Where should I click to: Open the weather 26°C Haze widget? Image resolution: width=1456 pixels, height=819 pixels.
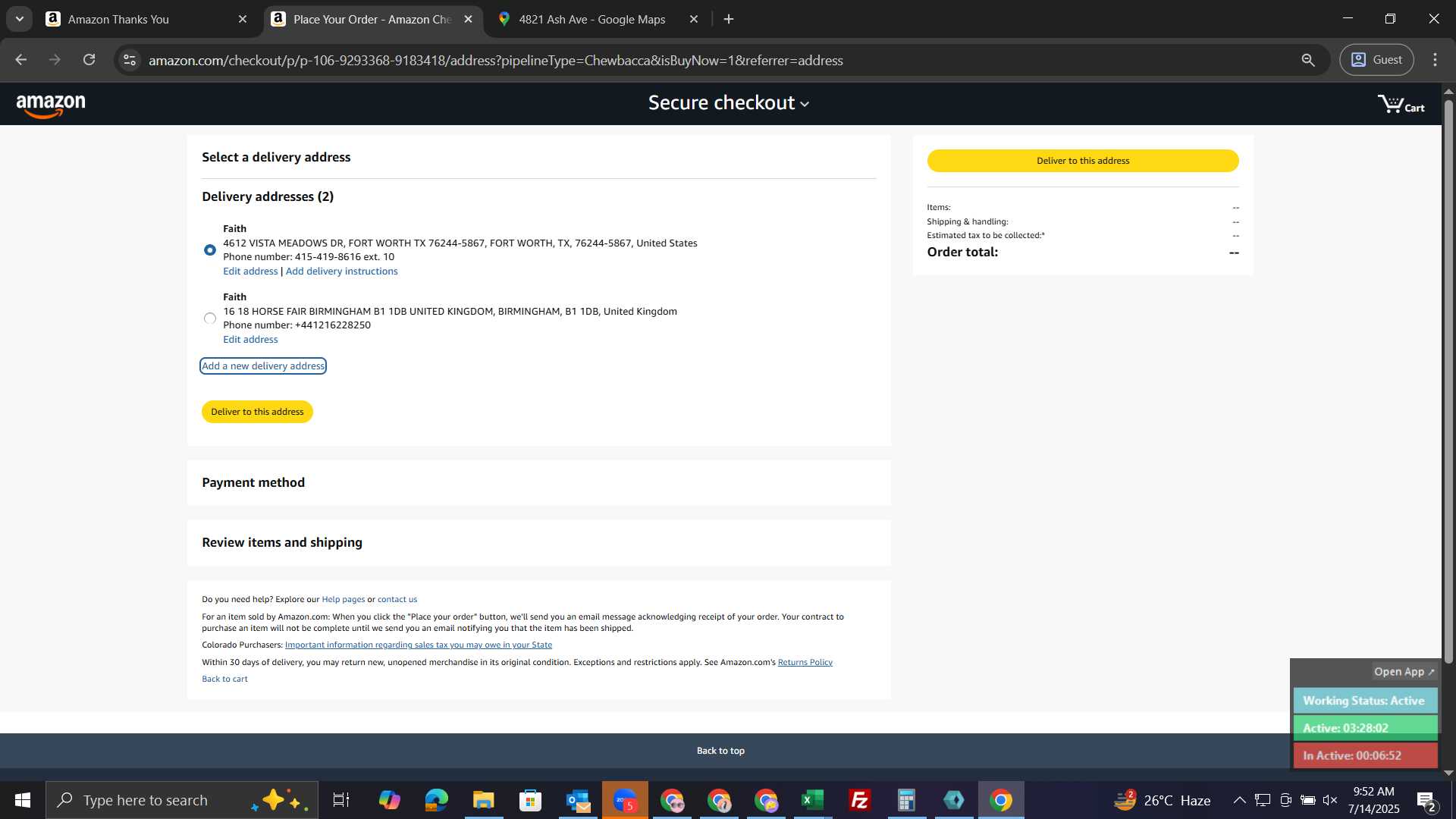1162,800
